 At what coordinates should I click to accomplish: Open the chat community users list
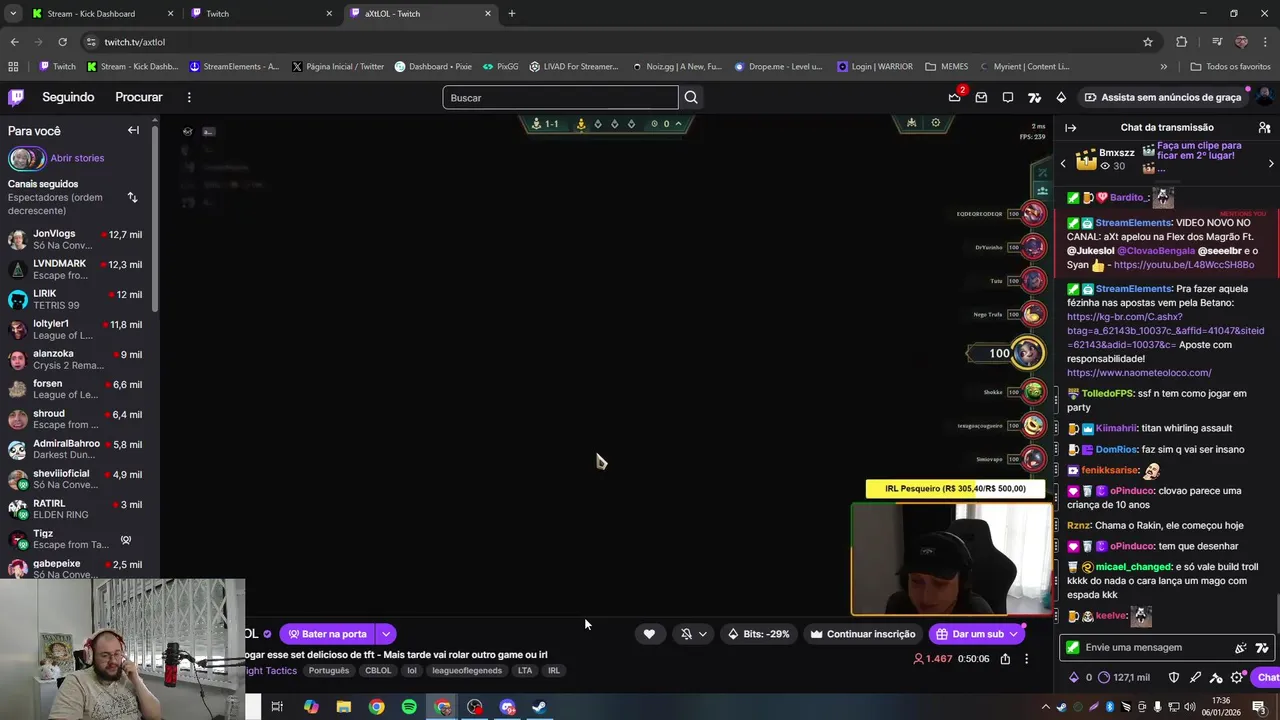(1264, 127)
